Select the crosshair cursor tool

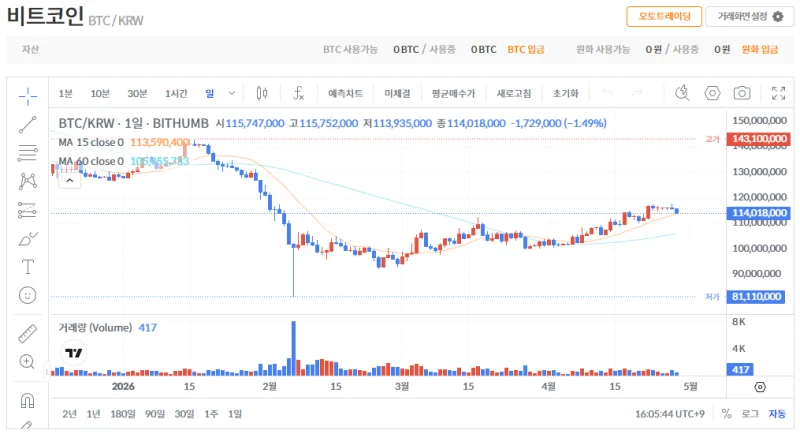28,96
